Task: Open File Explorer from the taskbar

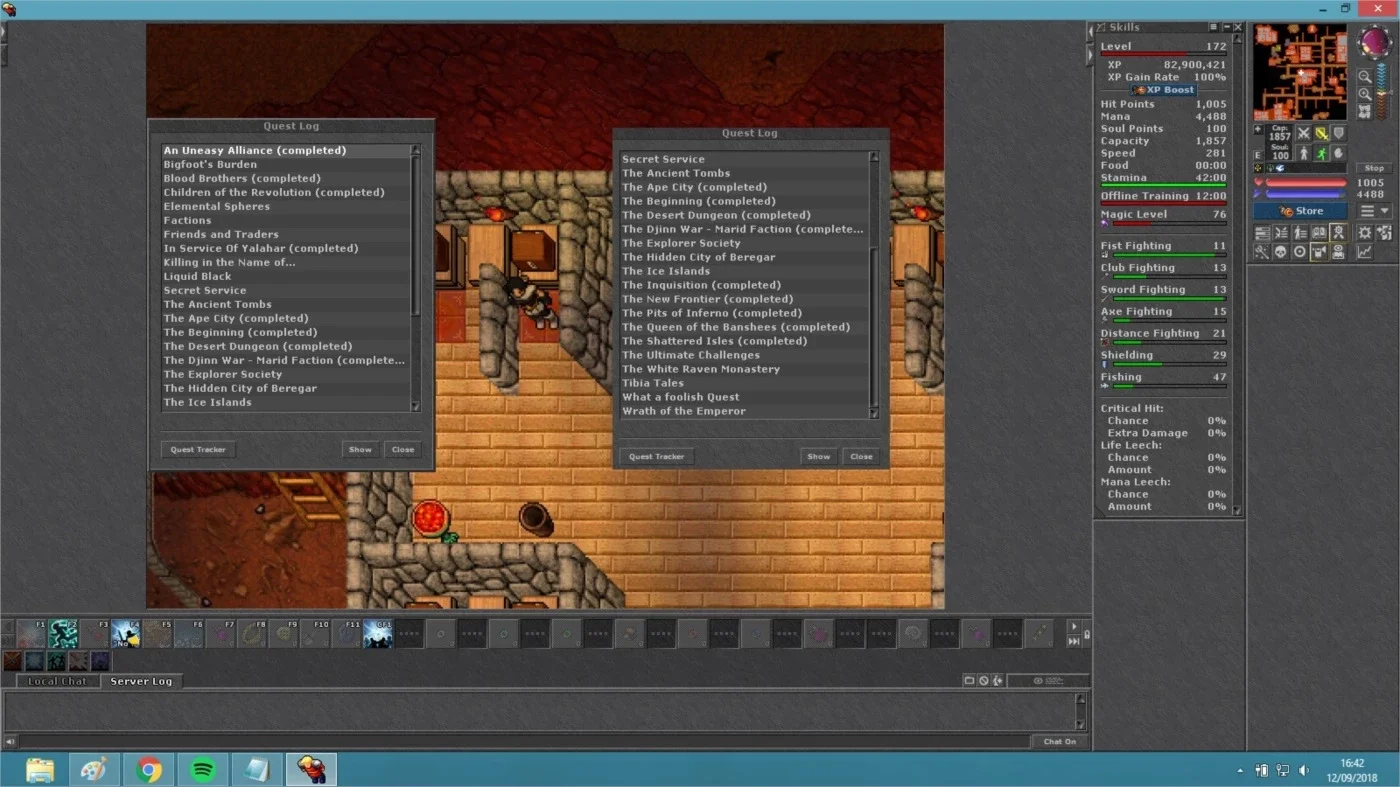Action: tap(40, 770)
